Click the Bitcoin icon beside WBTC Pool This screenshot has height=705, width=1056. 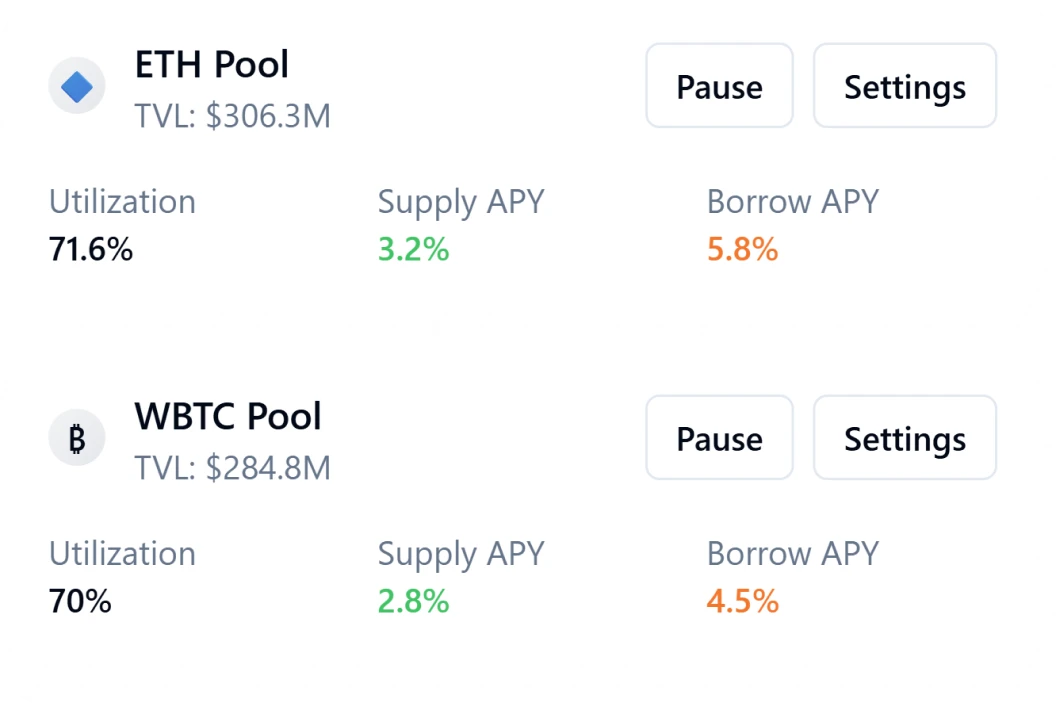(77, 437)
